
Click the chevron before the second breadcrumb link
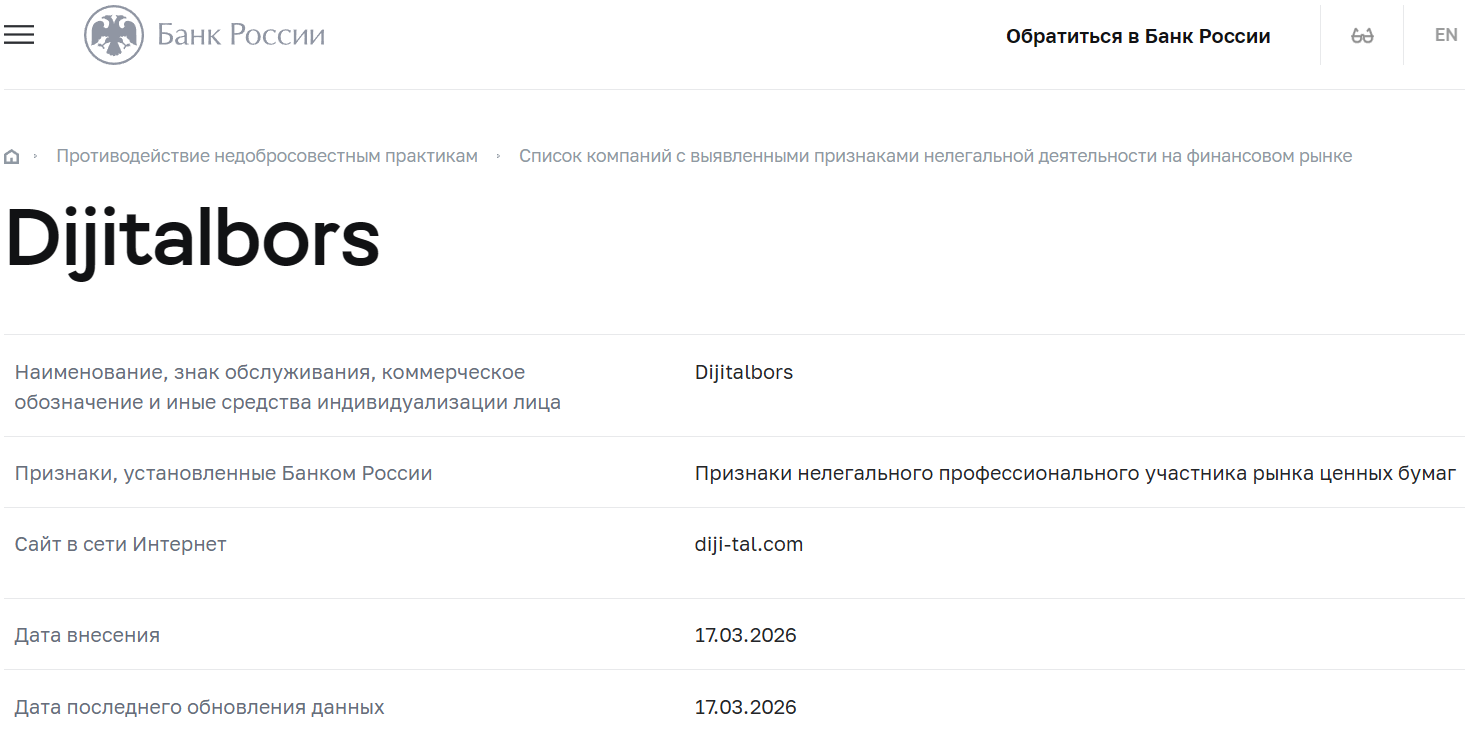coord(497,156)
